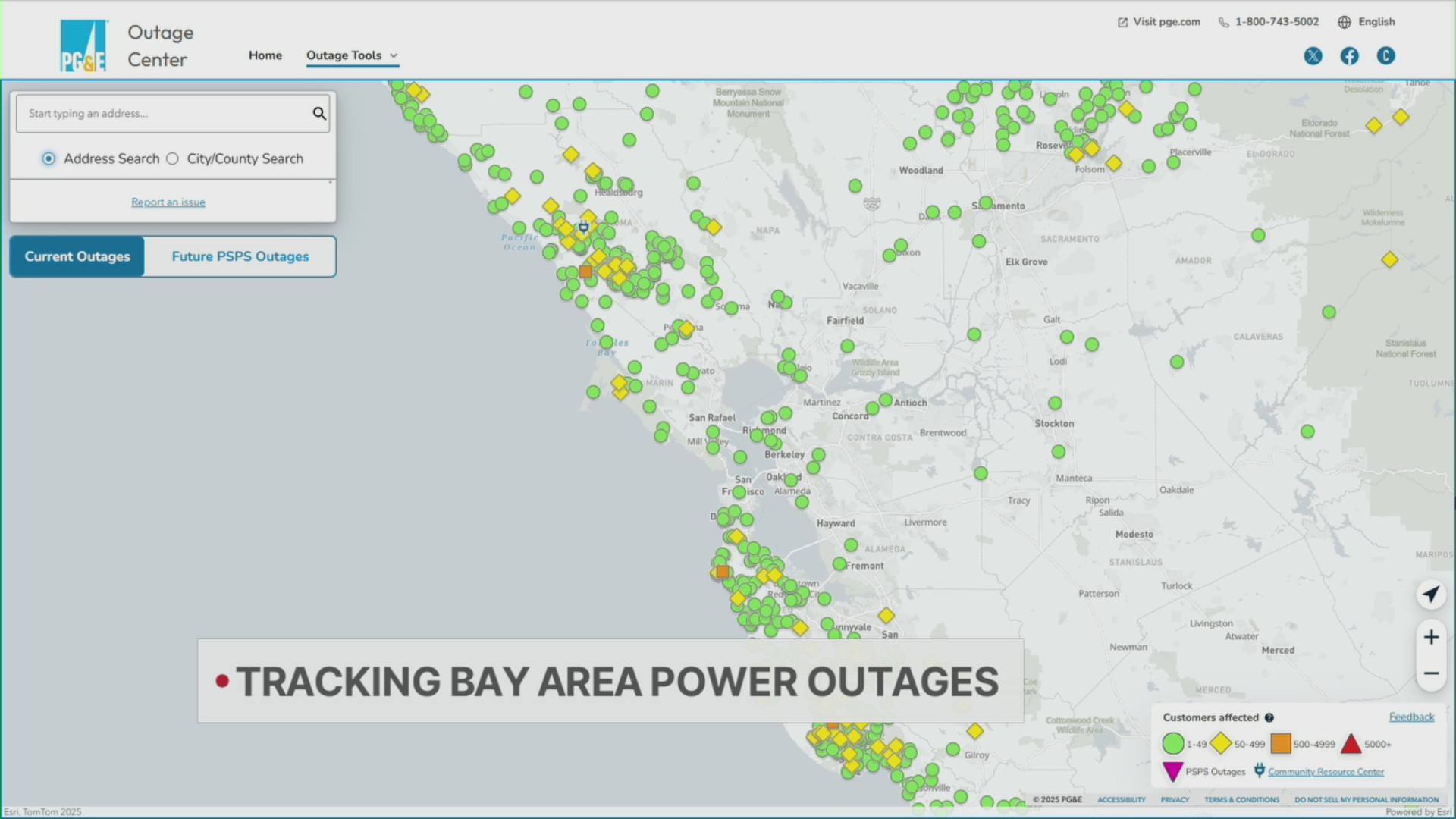Go to the Home menu item
The width and height of the screenshot is (1456, 819).
click(265, 55)
